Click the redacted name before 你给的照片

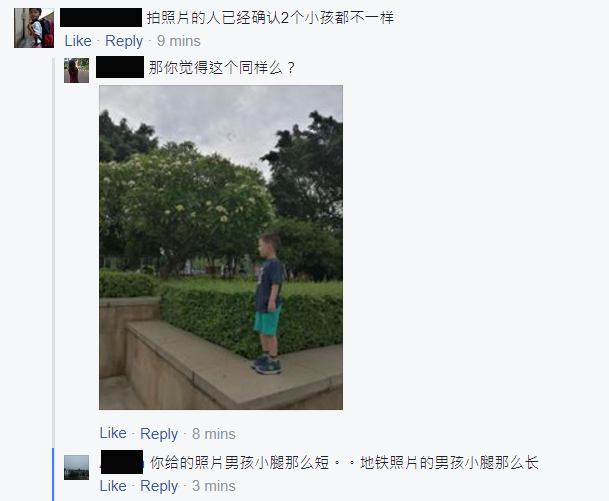click(122, 462)
